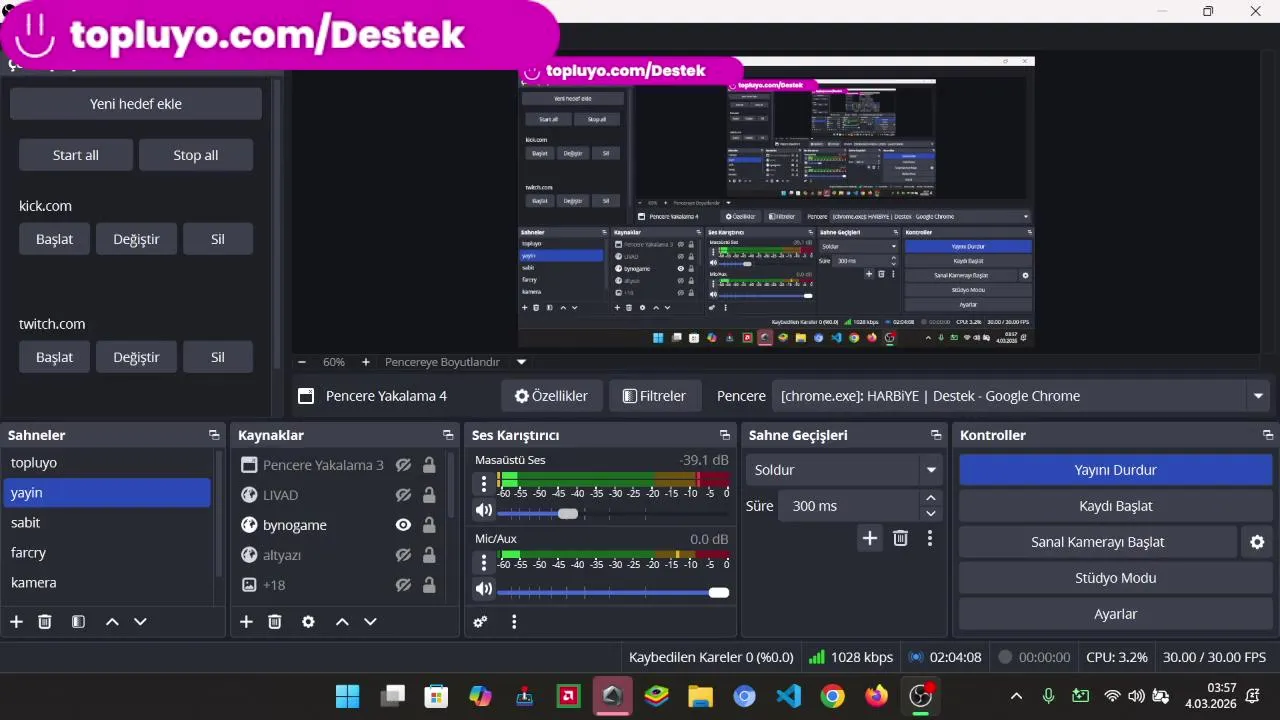The image size is (1280, 720).
Task: Move selected source up in Kaynaklar
Action: [342, 622]
